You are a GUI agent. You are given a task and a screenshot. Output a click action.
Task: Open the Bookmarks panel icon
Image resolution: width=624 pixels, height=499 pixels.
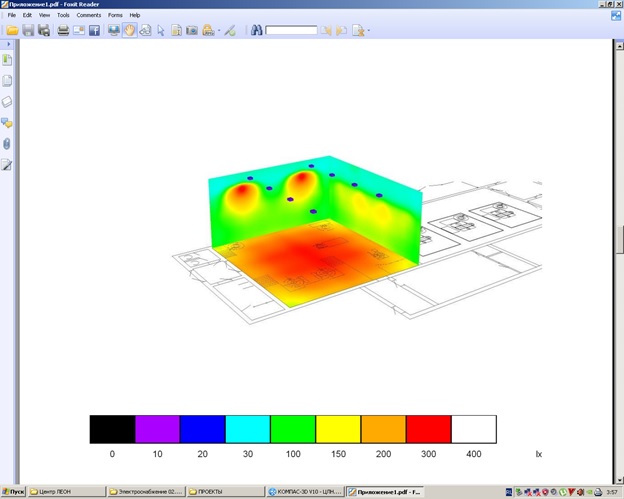point(7,60)
